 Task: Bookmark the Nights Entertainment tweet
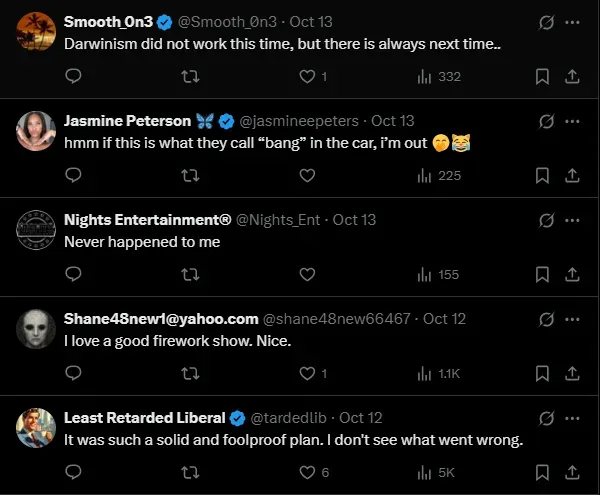click(x=542, y=274)
